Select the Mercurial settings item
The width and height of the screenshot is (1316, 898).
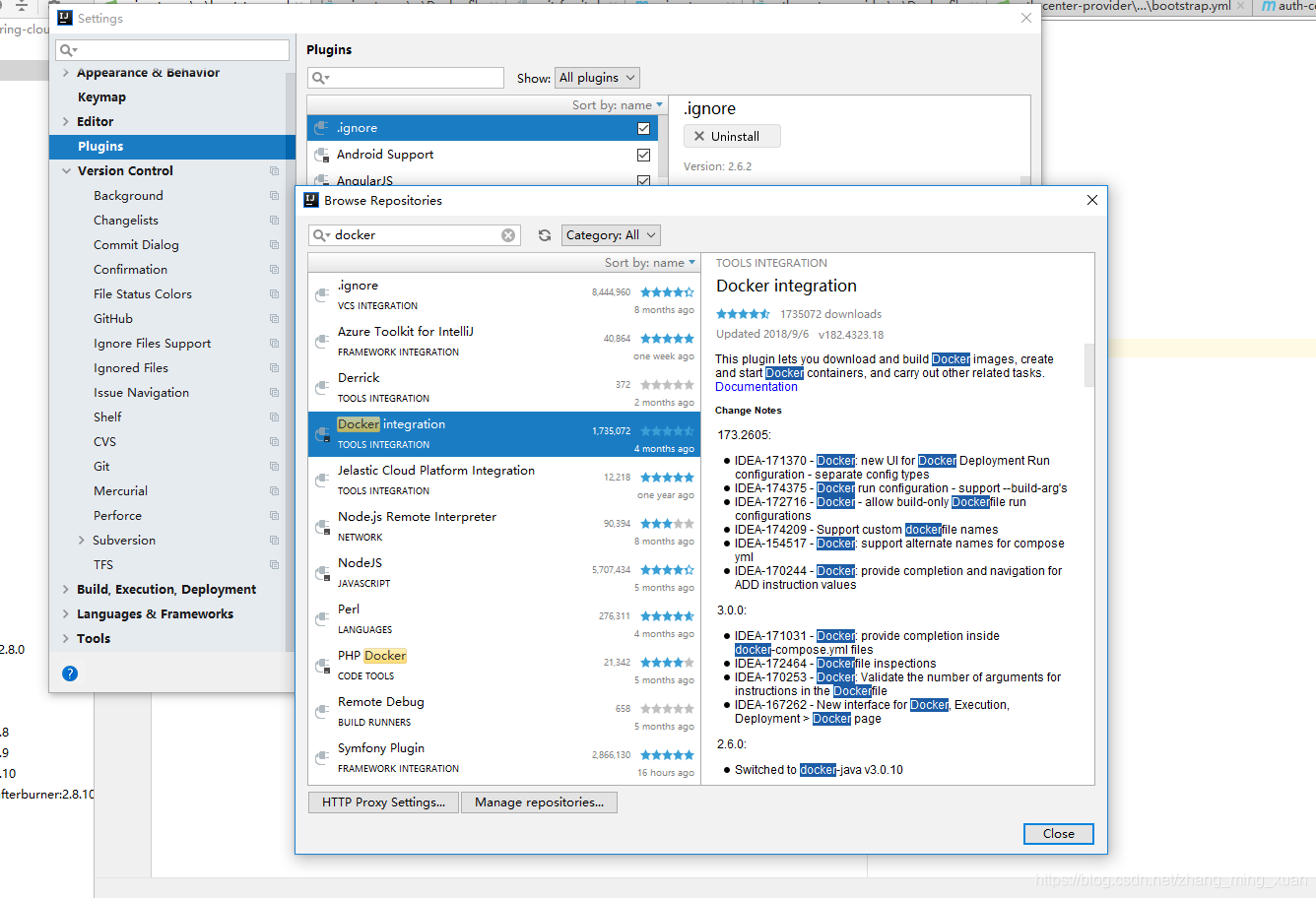120,491
